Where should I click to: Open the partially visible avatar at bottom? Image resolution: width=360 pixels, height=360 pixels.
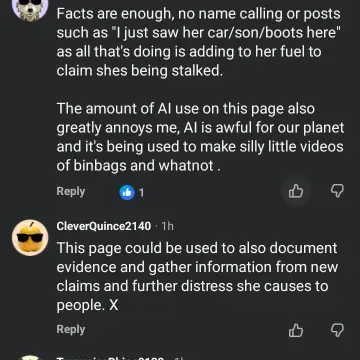pyautogui.click(x=30, y=358)
